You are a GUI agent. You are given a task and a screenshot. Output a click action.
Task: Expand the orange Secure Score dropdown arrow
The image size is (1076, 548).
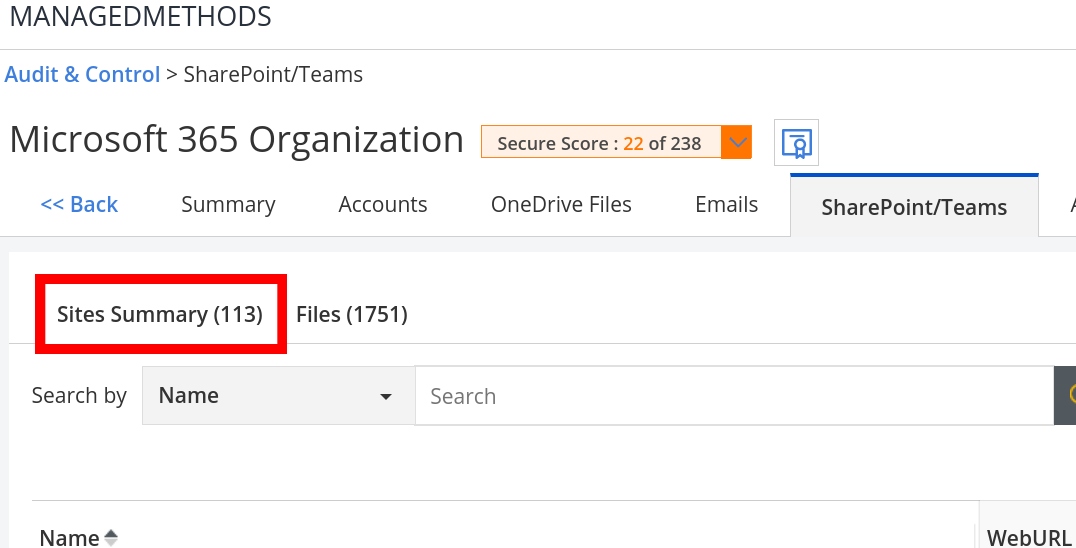[x=737, y=143]
